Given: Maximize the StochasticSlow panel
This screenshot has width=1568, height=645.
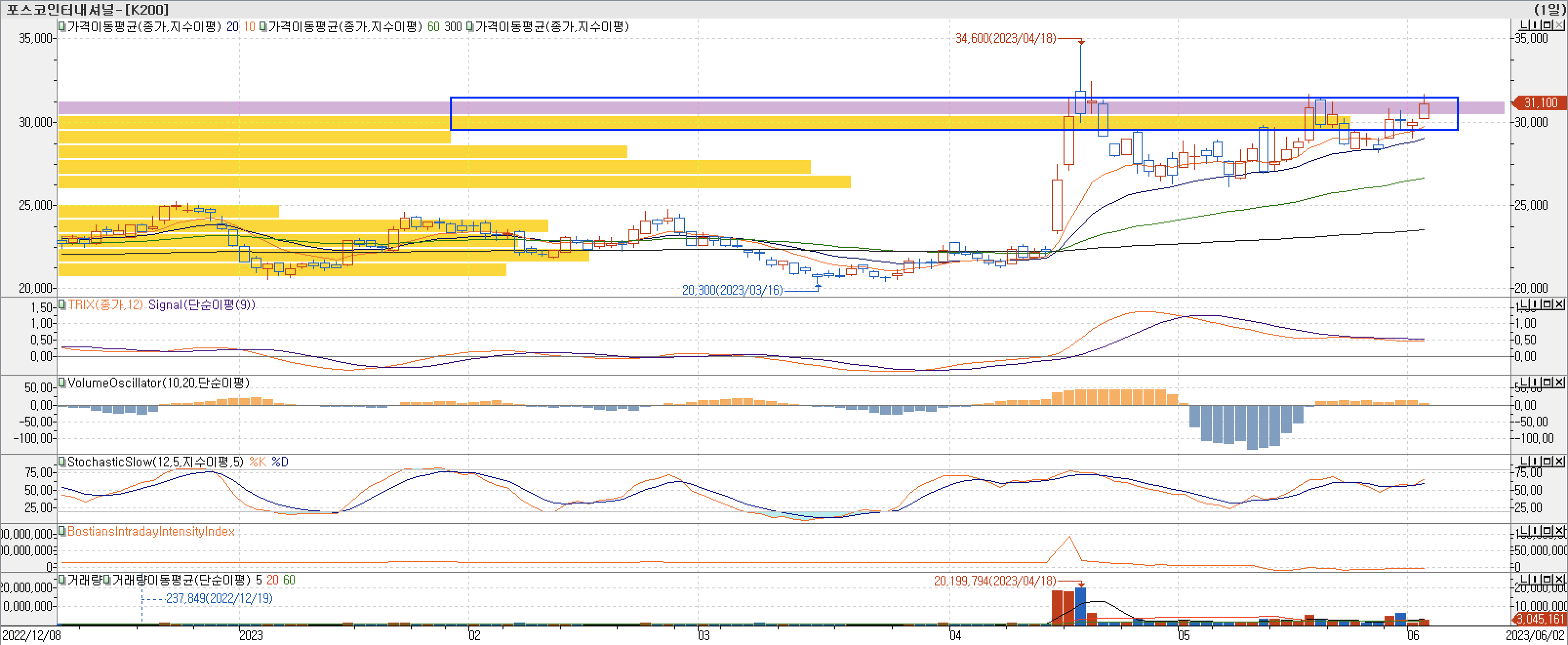Looking at the screenshot, I should coord(1547,461).
